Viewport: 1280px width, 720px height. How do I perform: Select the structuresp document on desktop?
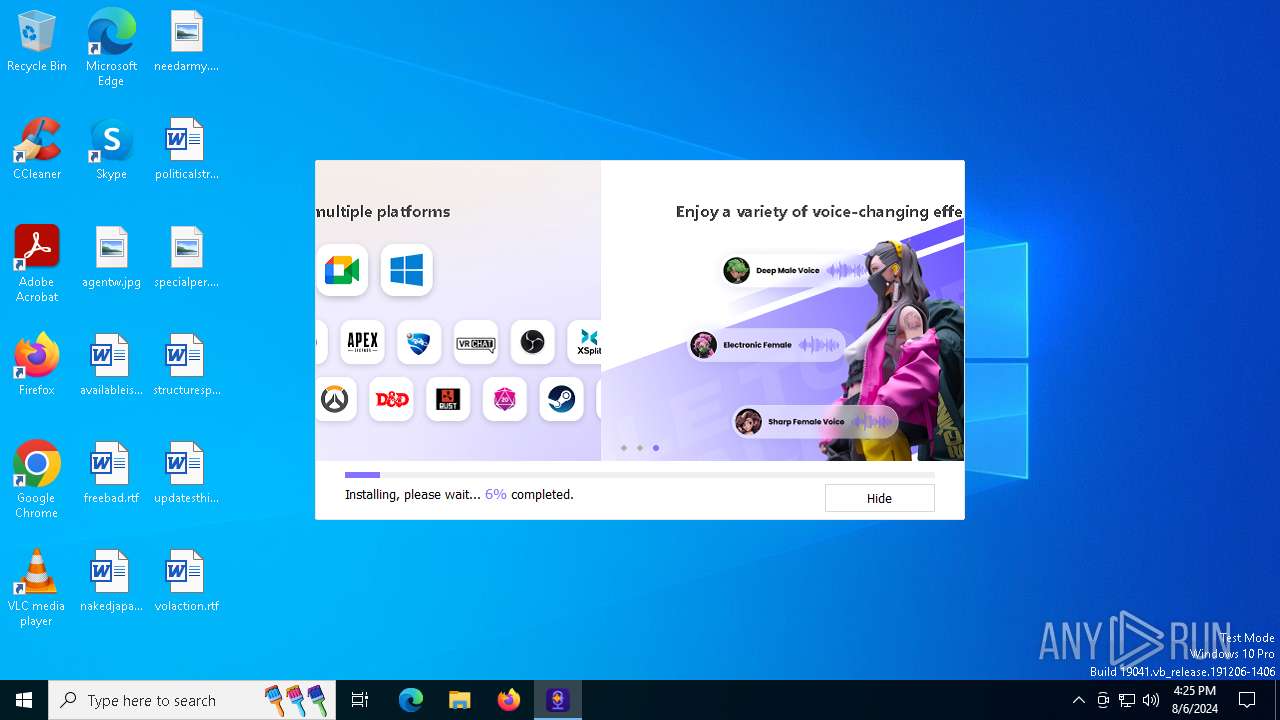coord(186,366)
